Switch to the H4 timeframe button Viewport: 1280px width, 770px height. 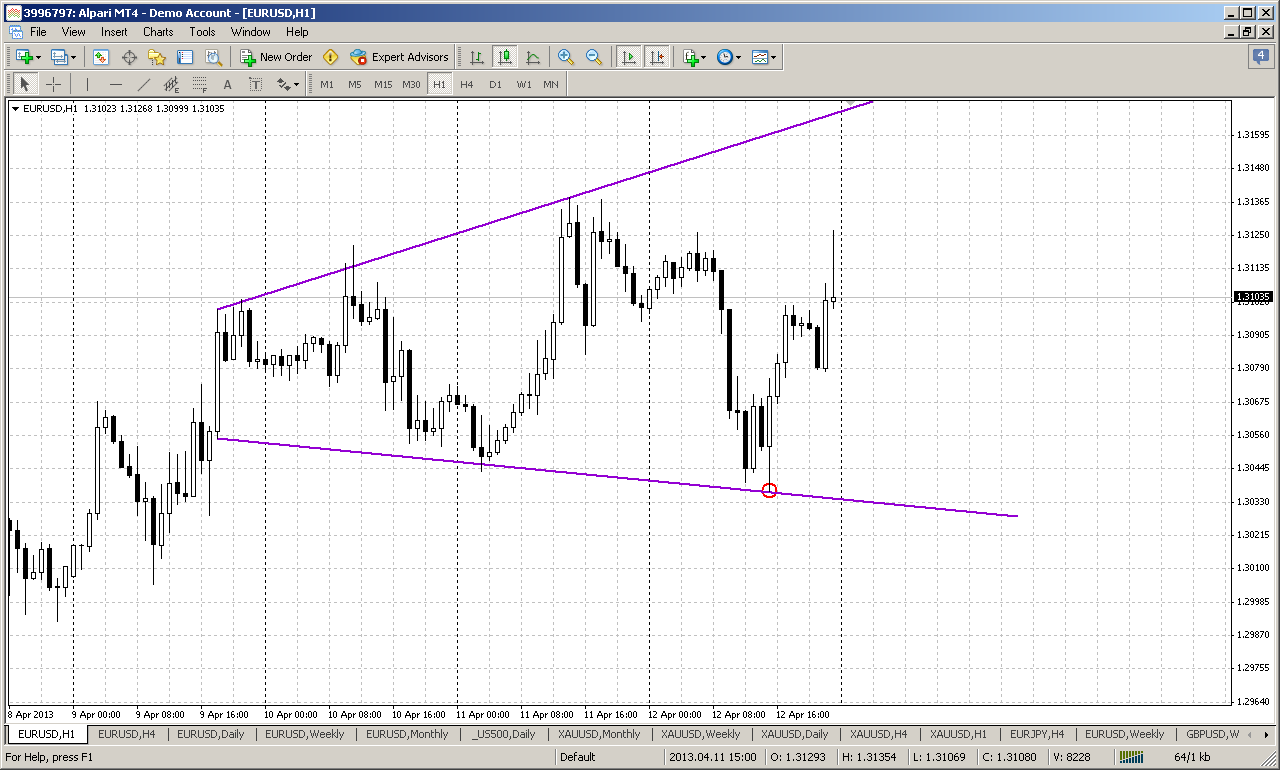467,85
